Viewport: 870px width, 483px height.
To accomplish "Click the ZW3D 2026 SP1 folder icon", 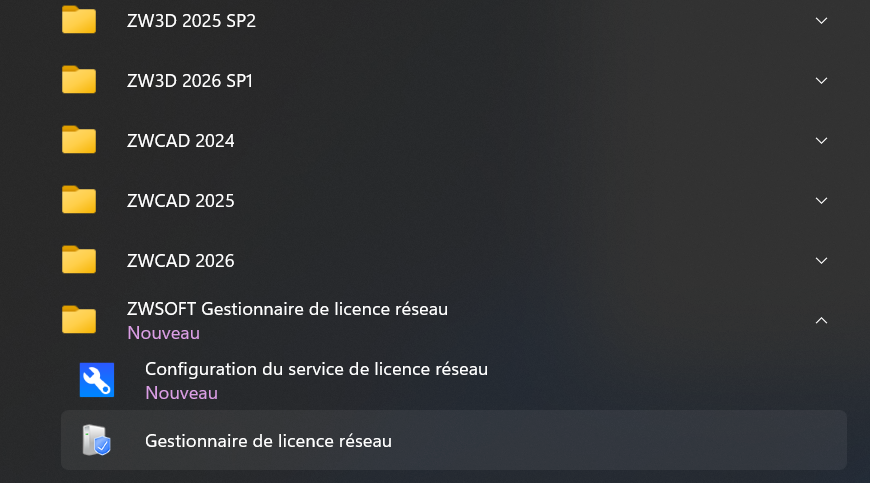I will pyautogui.click(x=79, y=80).
